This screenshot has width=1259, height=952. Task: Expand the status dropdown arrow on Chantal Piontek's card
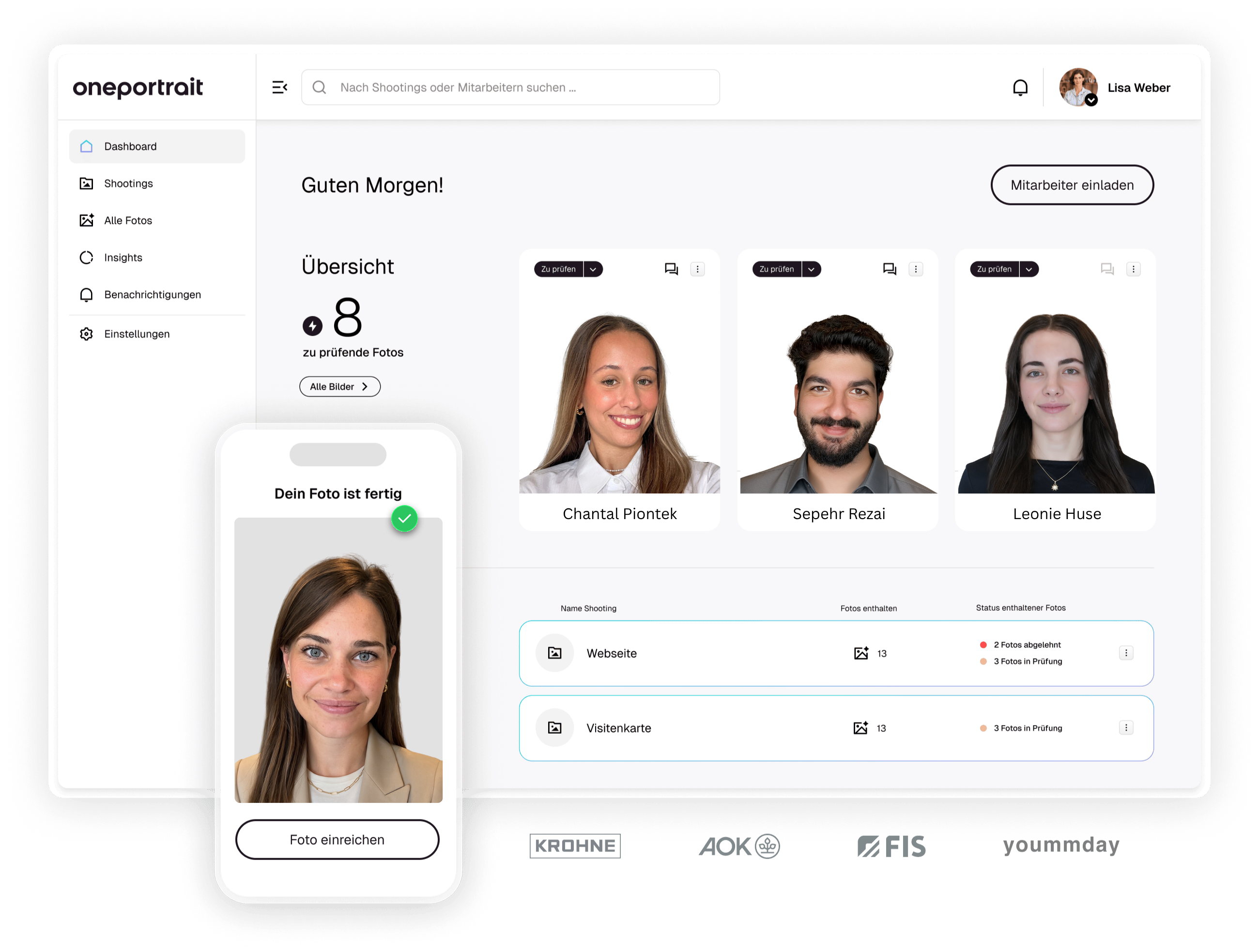[x=593, y=269]
